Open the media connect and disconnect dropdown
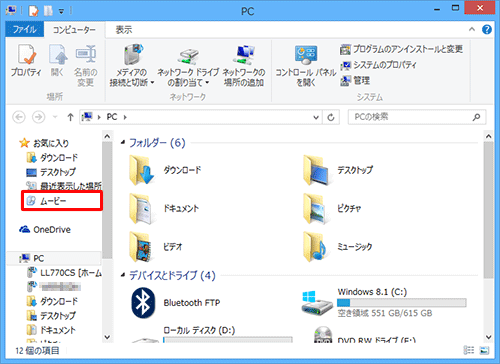Screen dimensions: 500x364 click(x=152, y=82)
